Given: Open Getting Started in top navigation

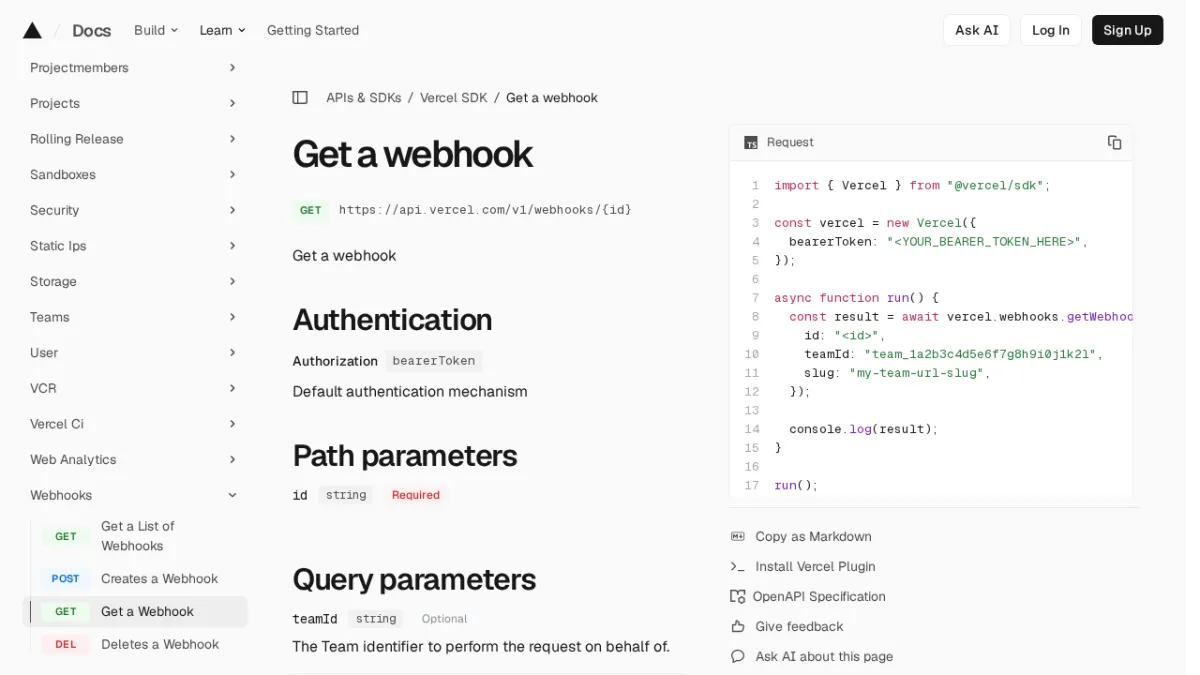Looking at the screenshot, I should pyautogui.click(x=313, y=30).
